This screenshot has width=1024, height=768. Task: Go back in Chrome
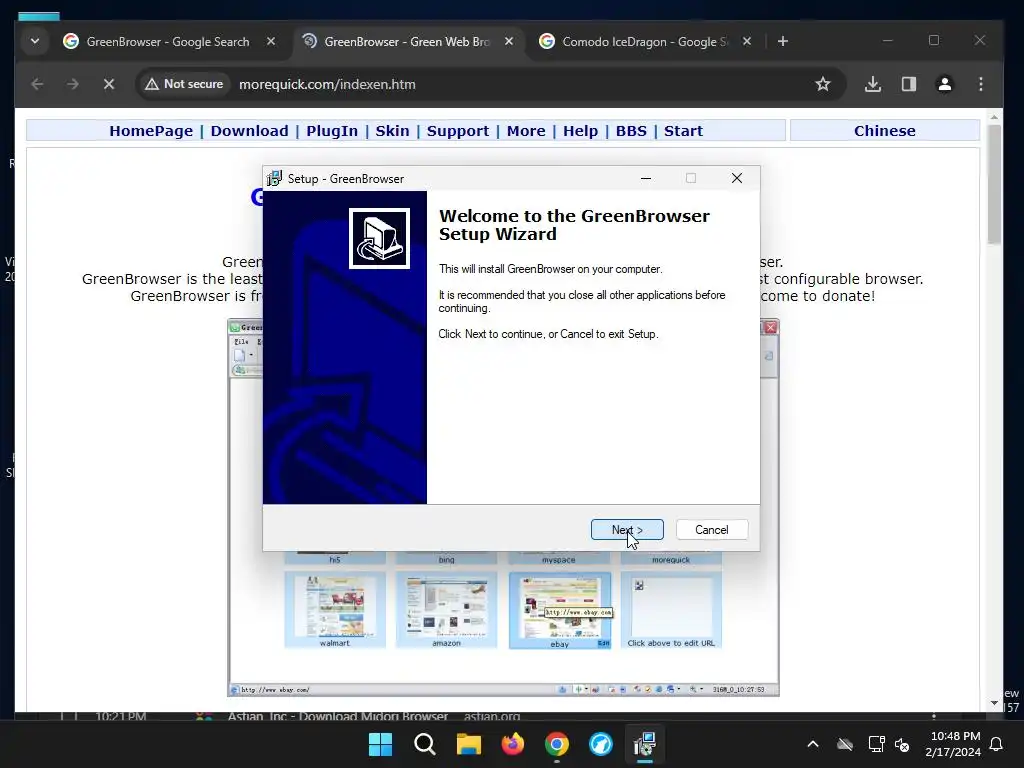[37, 84]
